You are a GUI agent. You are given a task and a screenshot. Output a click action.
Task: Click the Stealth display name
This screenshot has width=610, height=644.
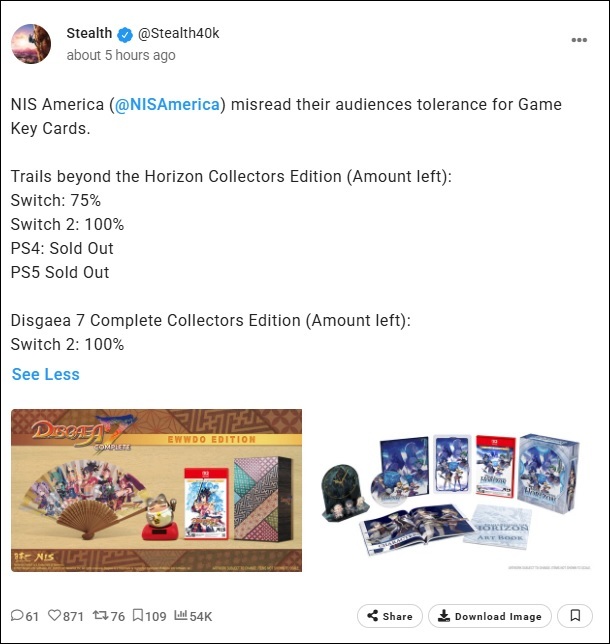tap(89, 33)
